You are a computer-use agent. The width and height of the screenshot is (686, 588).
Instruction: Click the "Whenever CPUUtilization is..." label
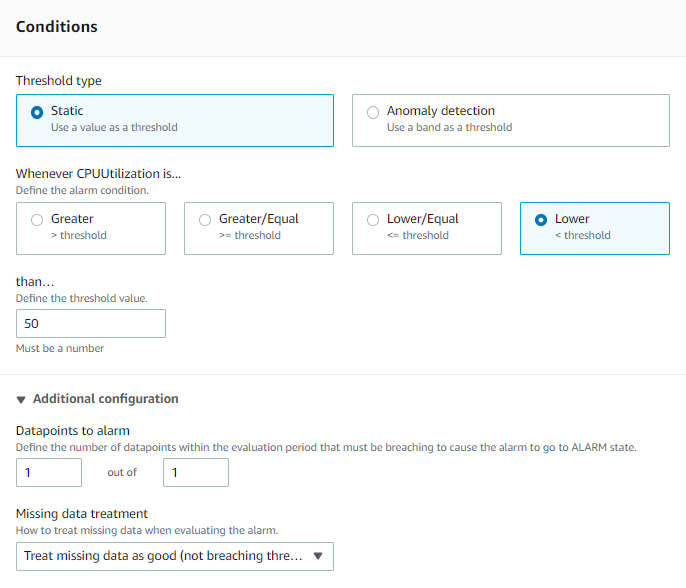pos(98,173)
